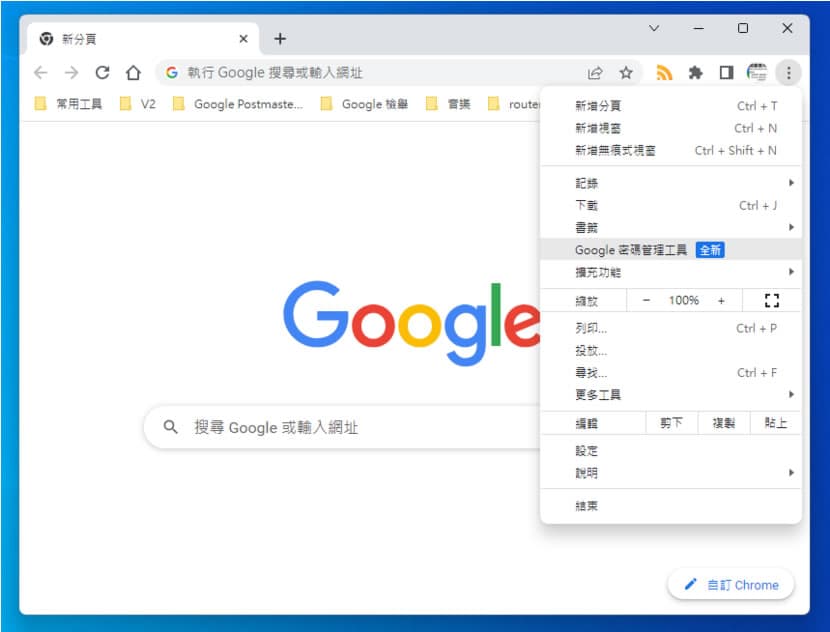Click the forward navigation arrow
830x632 pixels.
tap(71, 73)
